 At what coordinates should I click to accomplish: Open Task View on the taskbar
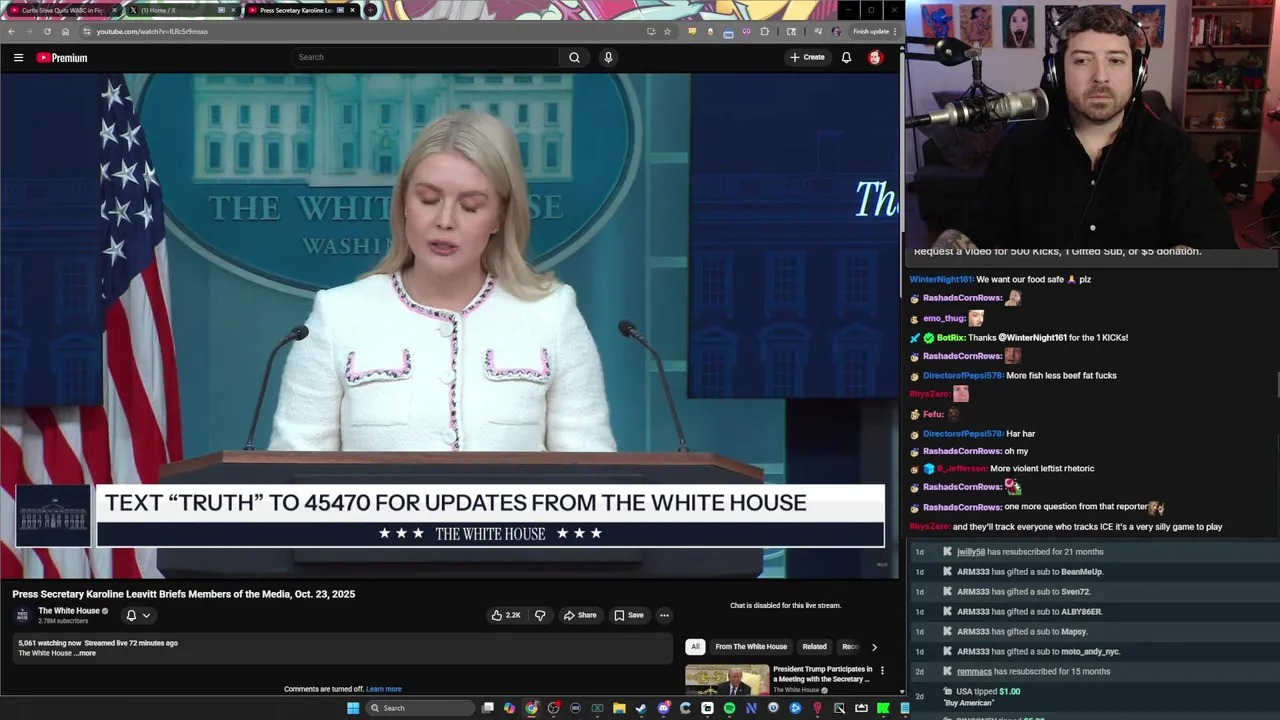487,708
